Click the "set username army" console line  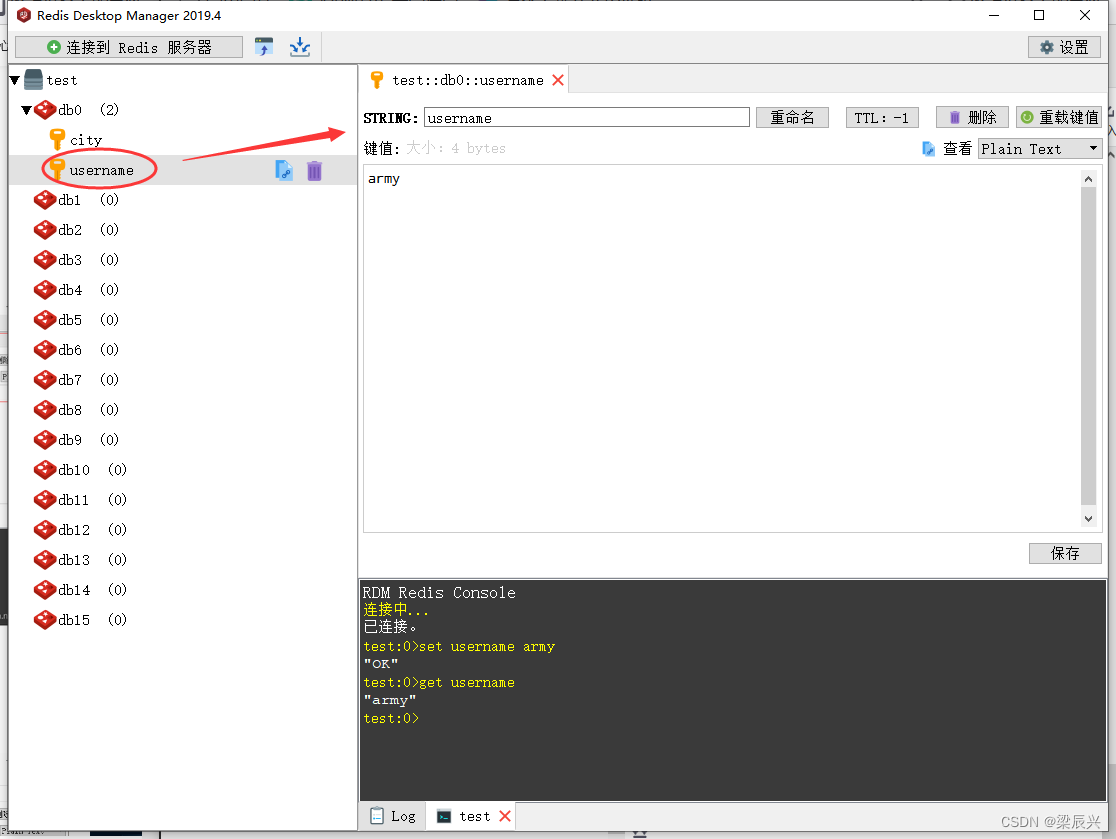coord(459,647)
